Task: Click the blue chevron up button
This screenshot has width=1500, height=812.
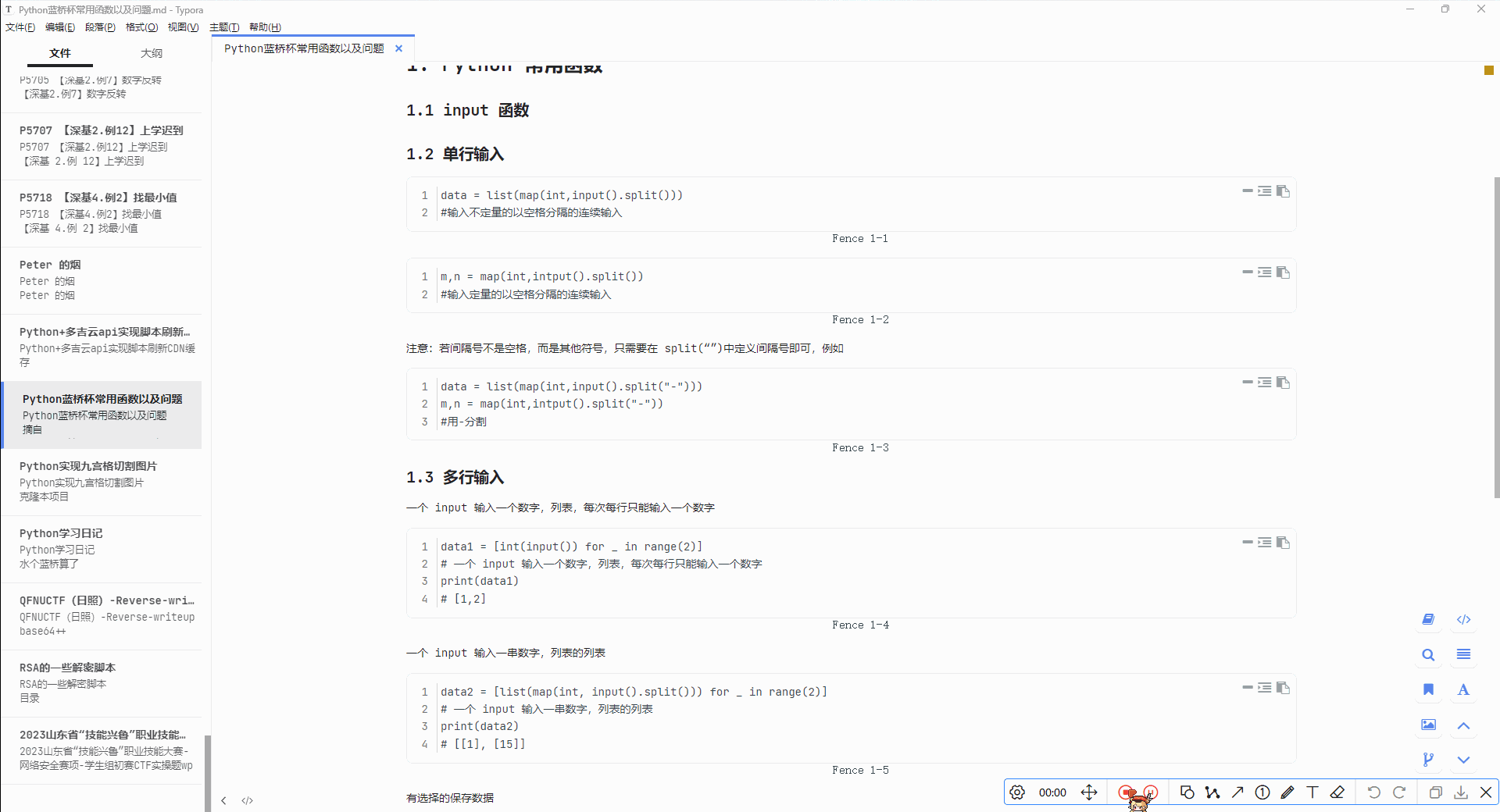Action: pos(1463,725)
